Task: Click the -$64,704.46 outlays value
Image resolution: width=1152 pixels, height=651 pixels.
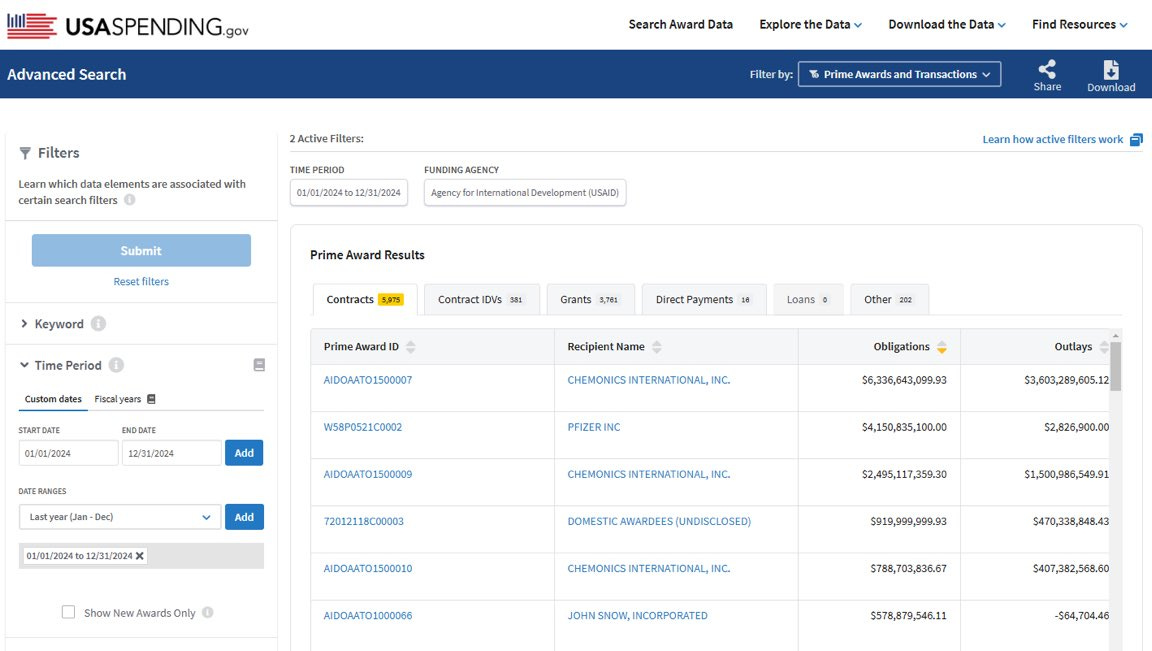Action: 1082,615
